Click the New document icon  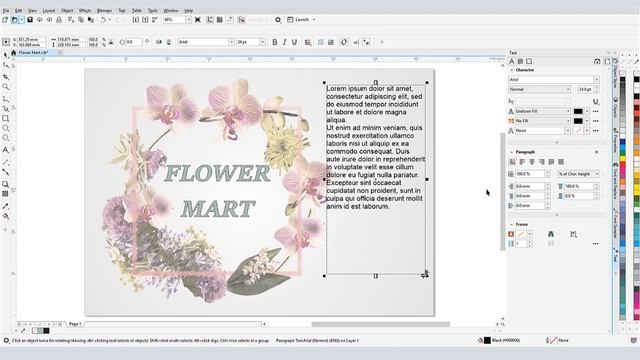pos(5,20)
